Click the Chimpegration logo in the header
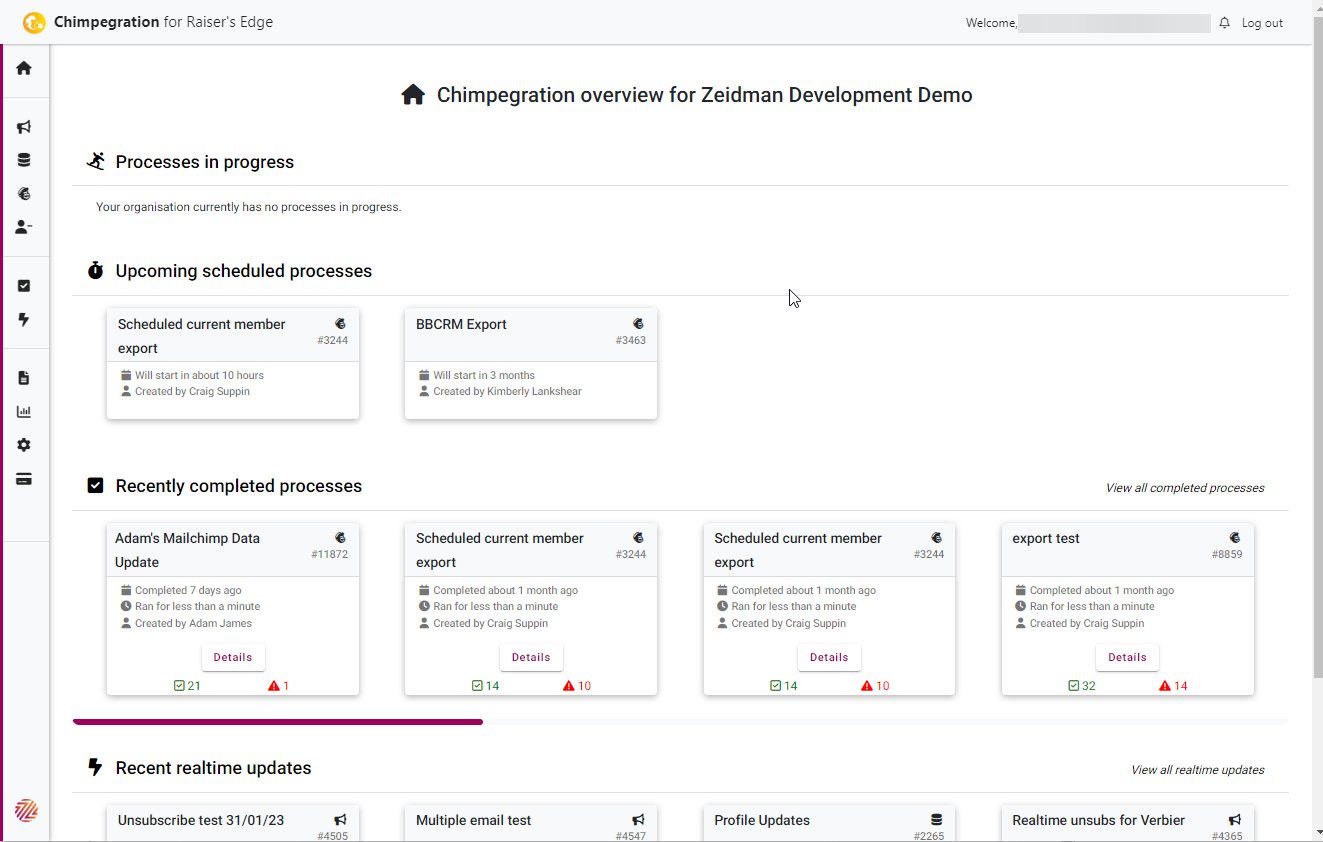This screenshot has height=842, width=1323. pos(34,22)
